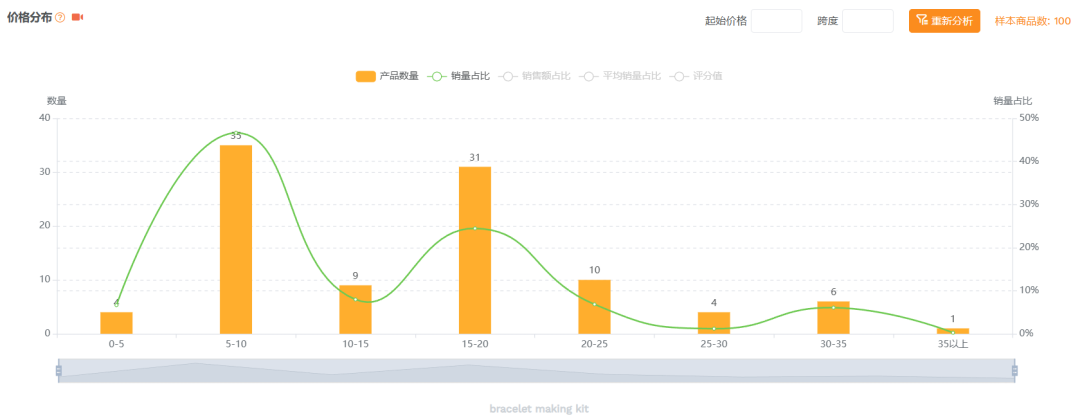Click the 5-10 axis label
The height and width of the screenshot is (418, 1080).
coord(236,344)
